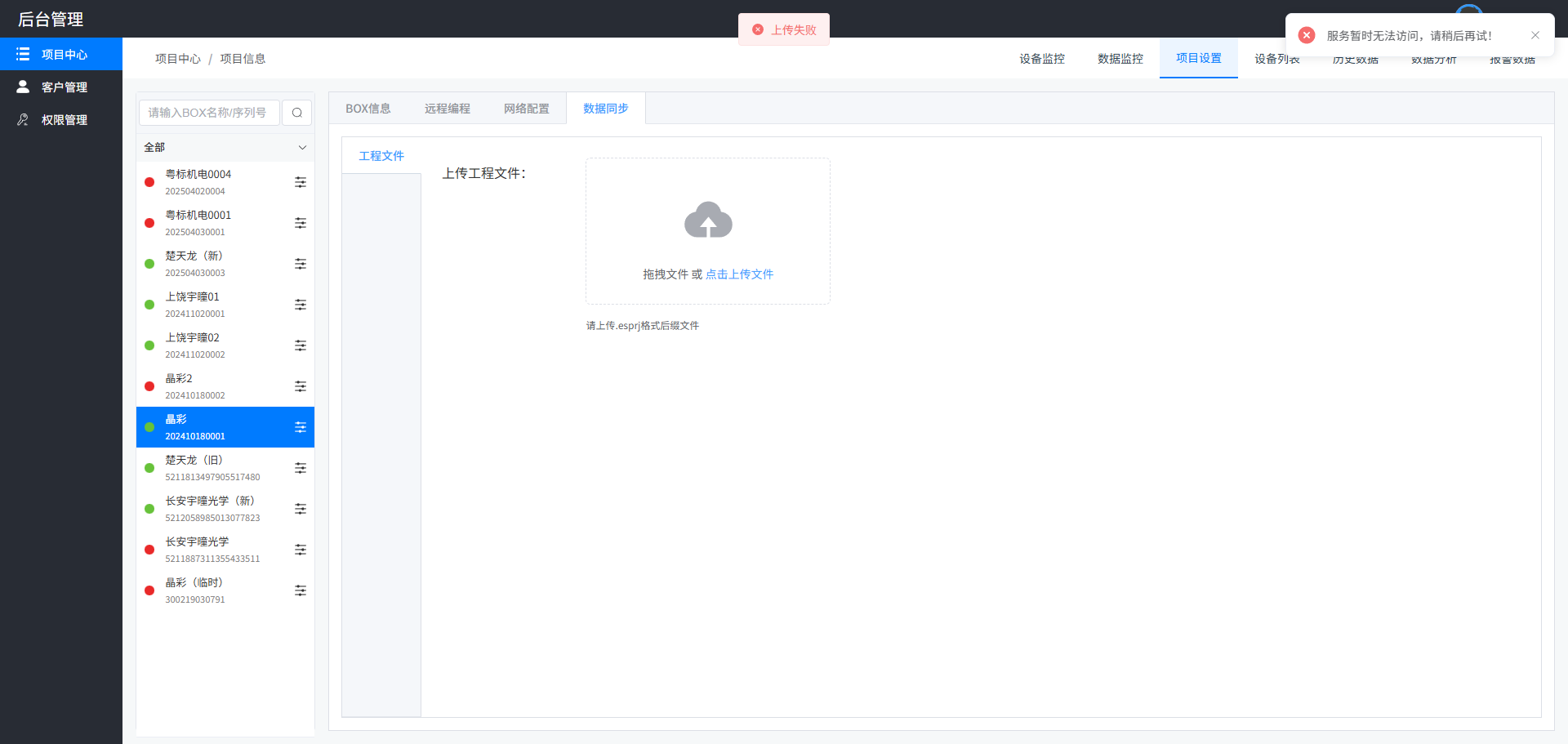Click the 上传失败 message text

(x=794, y=29)
